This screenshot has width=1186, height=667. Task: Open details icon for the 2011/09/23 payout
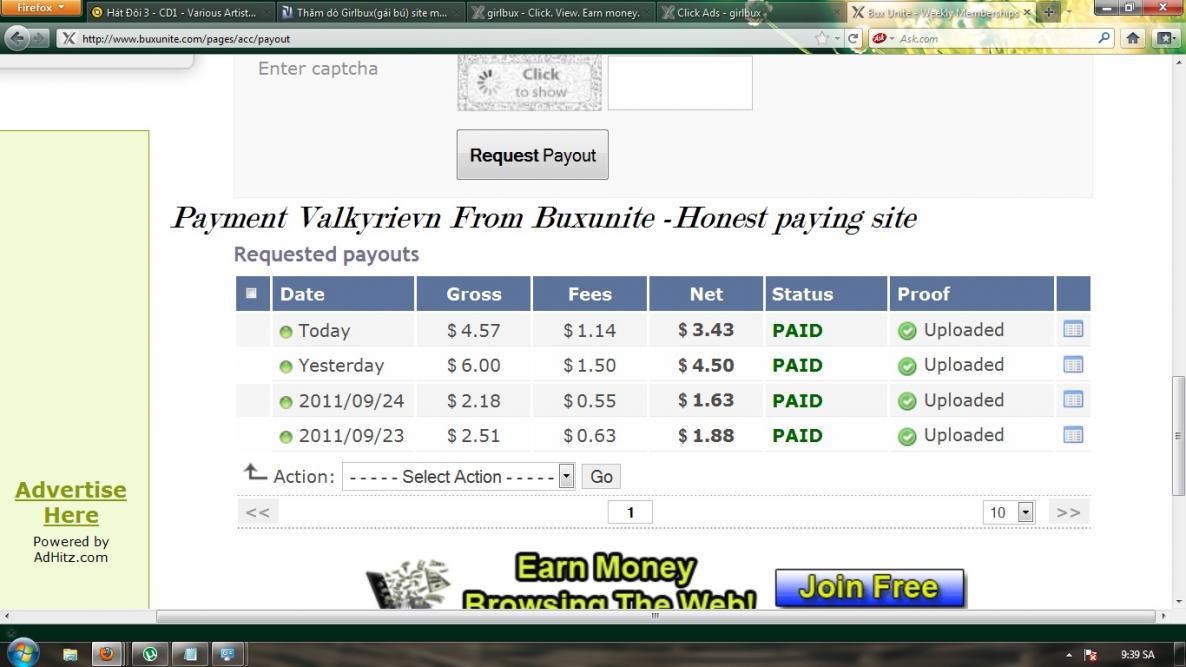1073,435
